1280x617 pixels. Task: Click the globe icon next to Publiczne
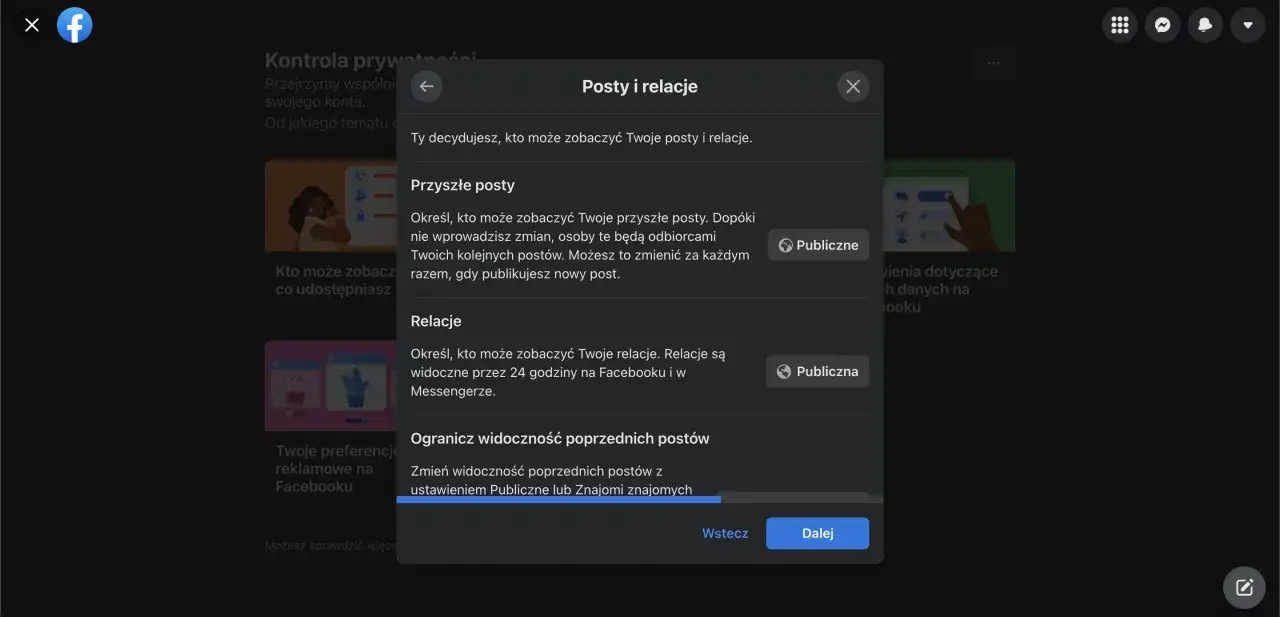[x=784, y=244]
